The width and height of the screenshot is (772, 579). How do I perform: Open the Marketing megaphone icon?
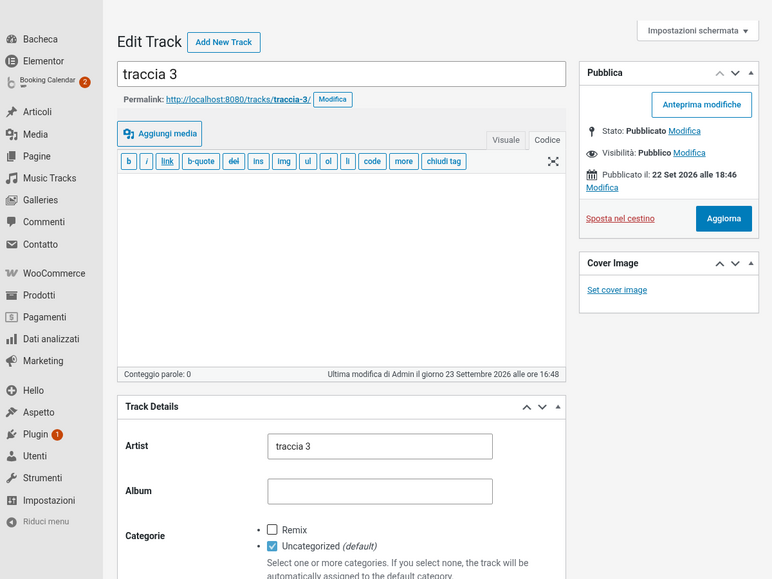[x=12, y=361]
